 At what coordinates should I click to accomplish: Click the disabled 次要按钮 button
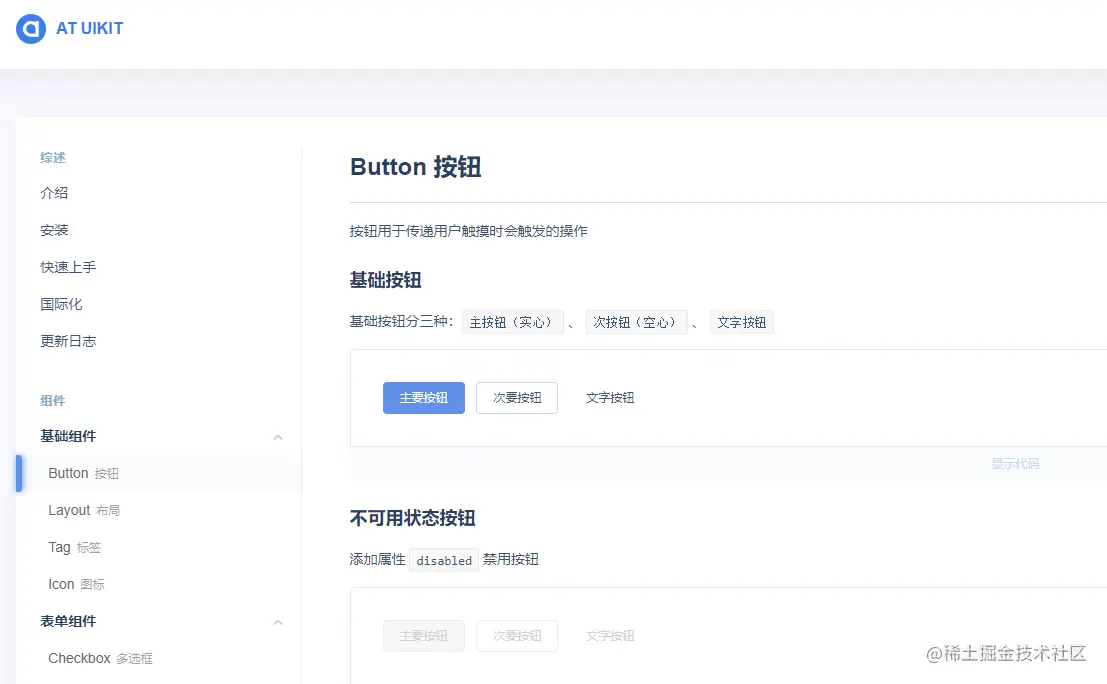coord(517,636)
